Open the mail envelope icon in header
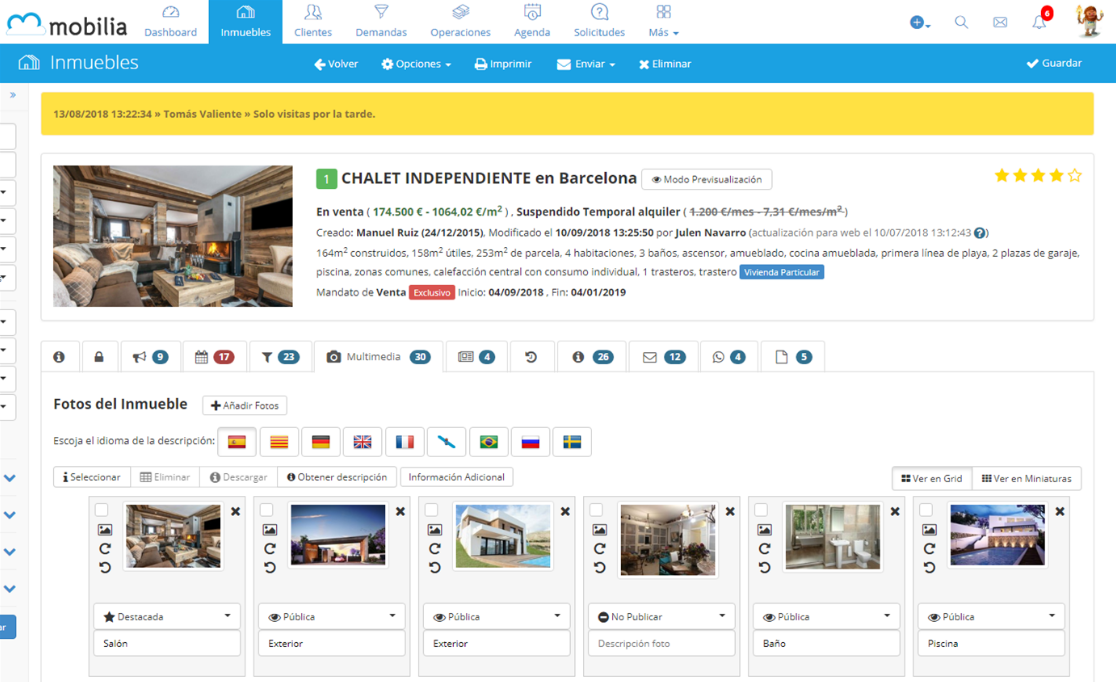1116x682 pixels. pyautogui.click(x=1000, y=22)
